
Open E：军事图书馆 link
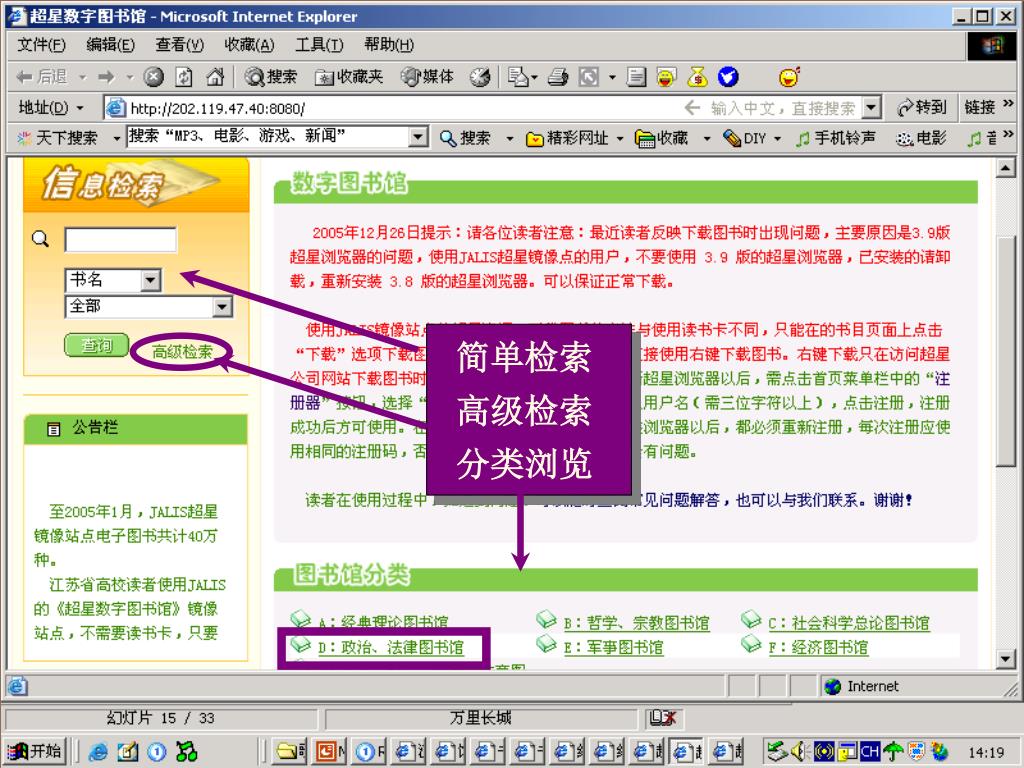tap(613, 647)
